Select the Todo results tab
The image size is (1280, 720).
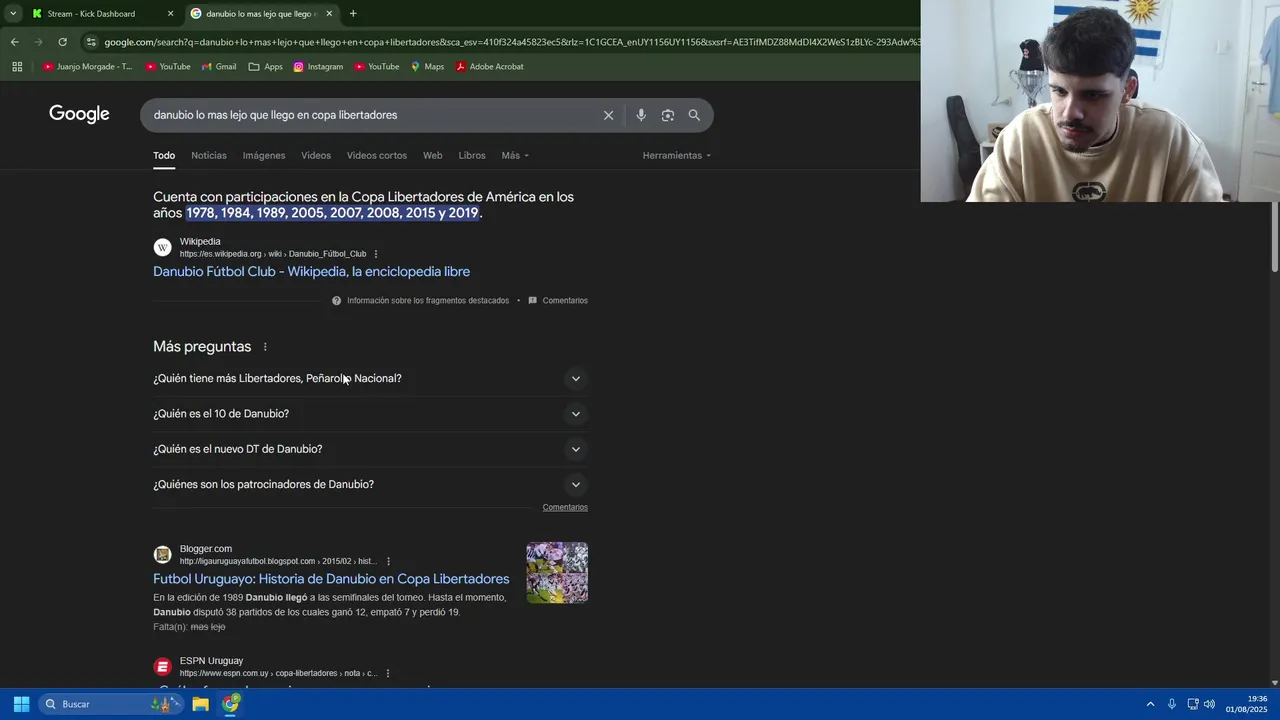(164, 155)
